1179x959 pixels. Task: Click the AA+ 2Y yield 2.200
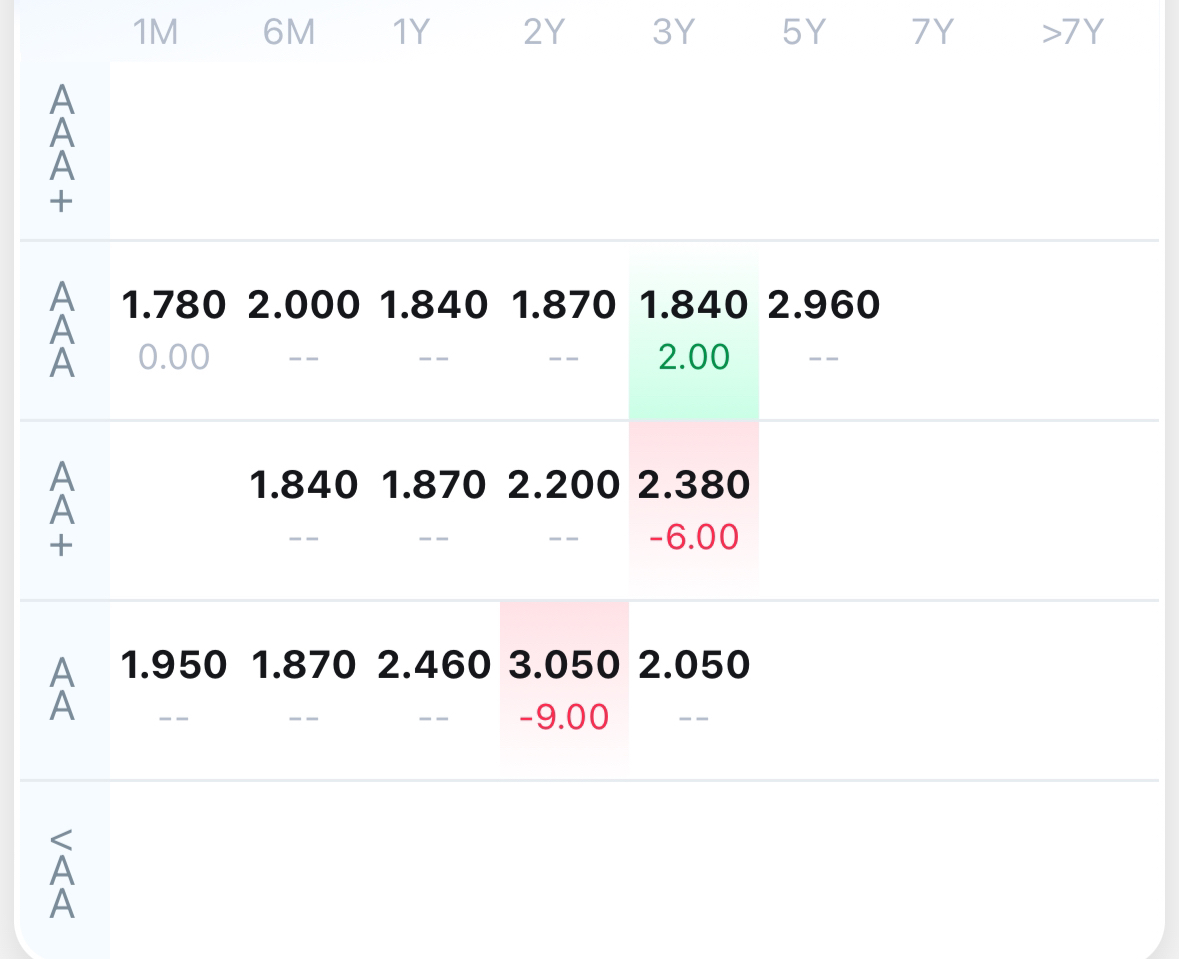coord(564,485)
